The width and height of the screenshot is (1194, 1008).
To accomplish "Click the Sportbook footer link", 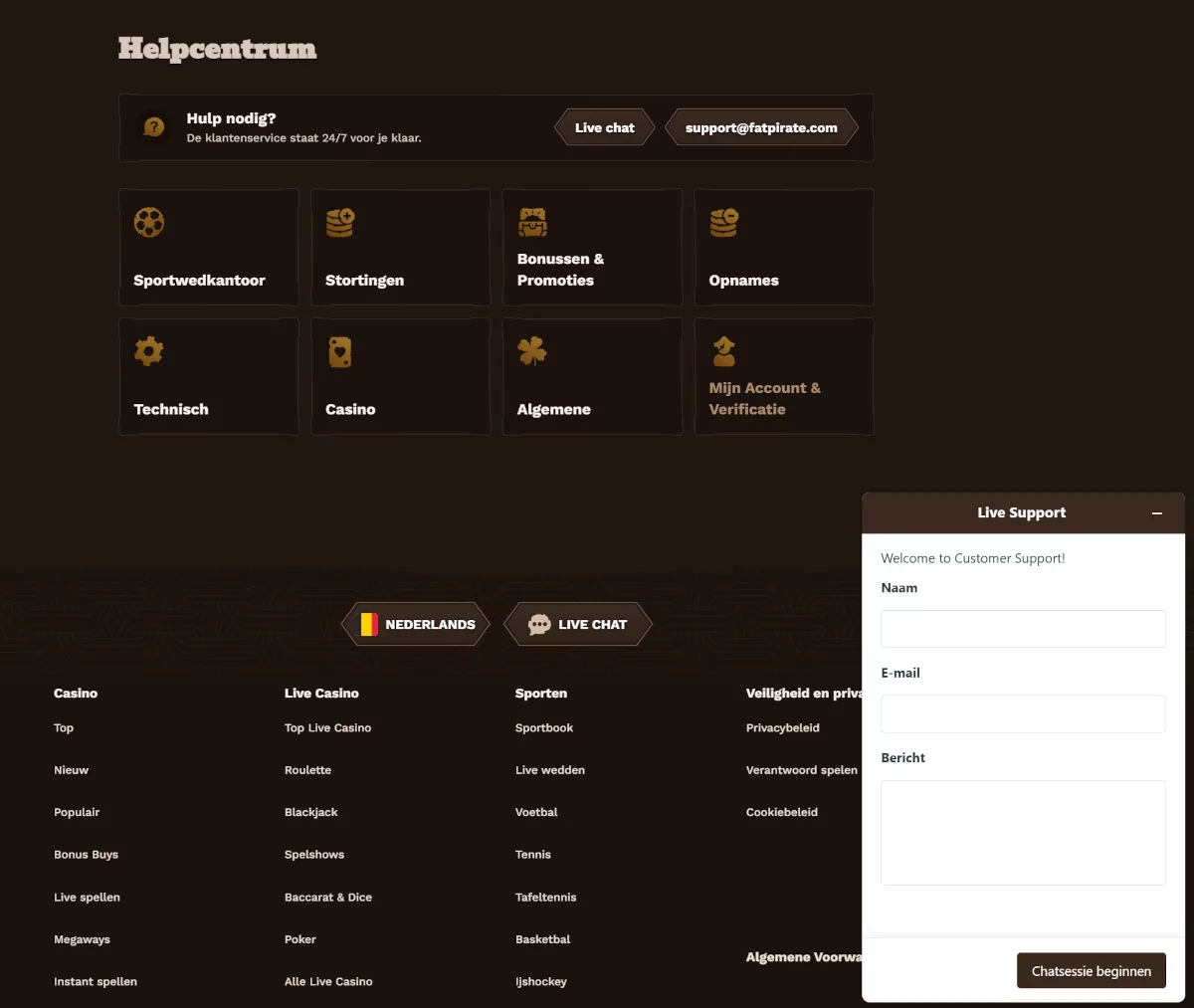I will click(x=544, y=728).
